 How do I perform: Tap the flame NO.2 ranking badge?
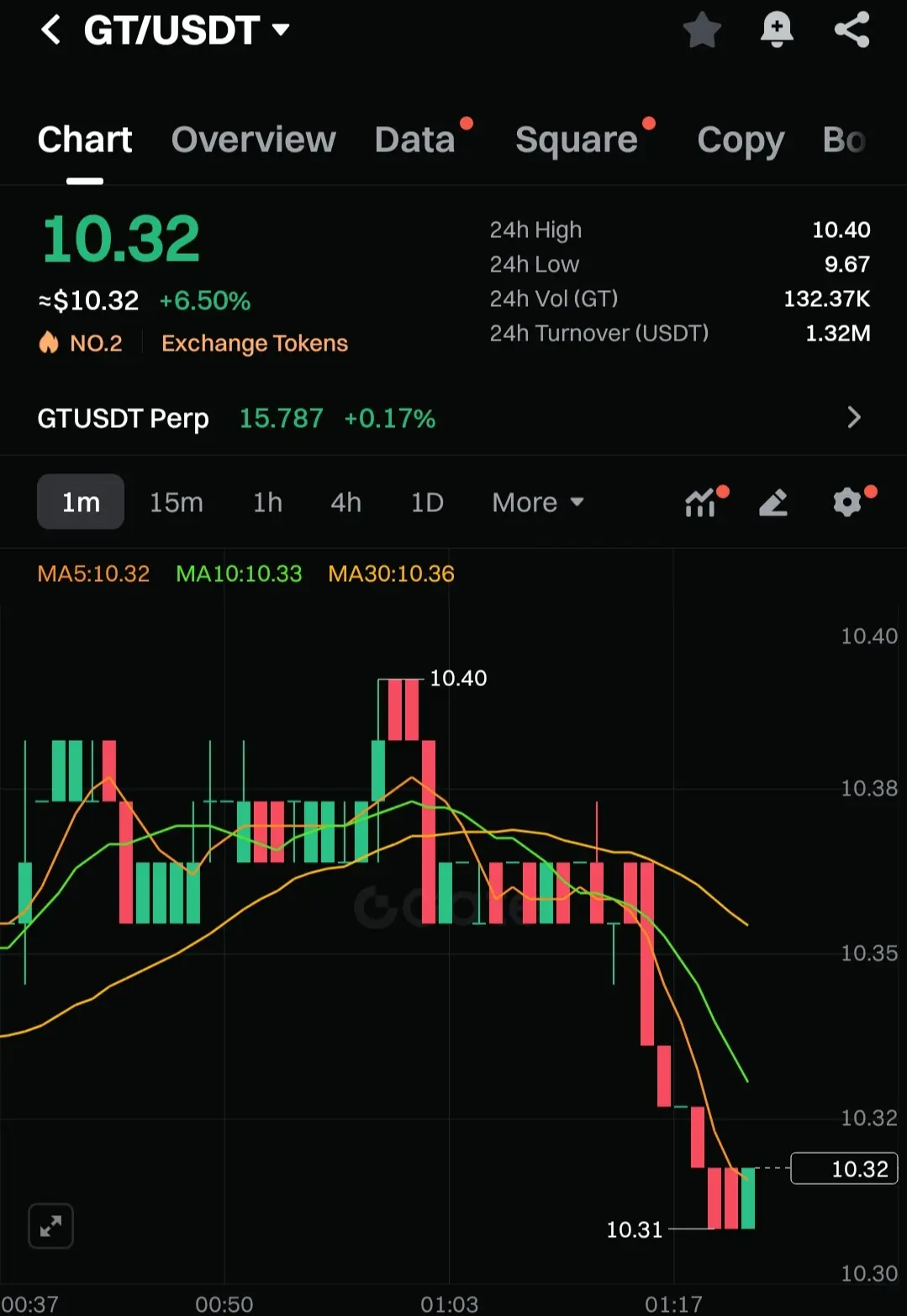[81, 343]
